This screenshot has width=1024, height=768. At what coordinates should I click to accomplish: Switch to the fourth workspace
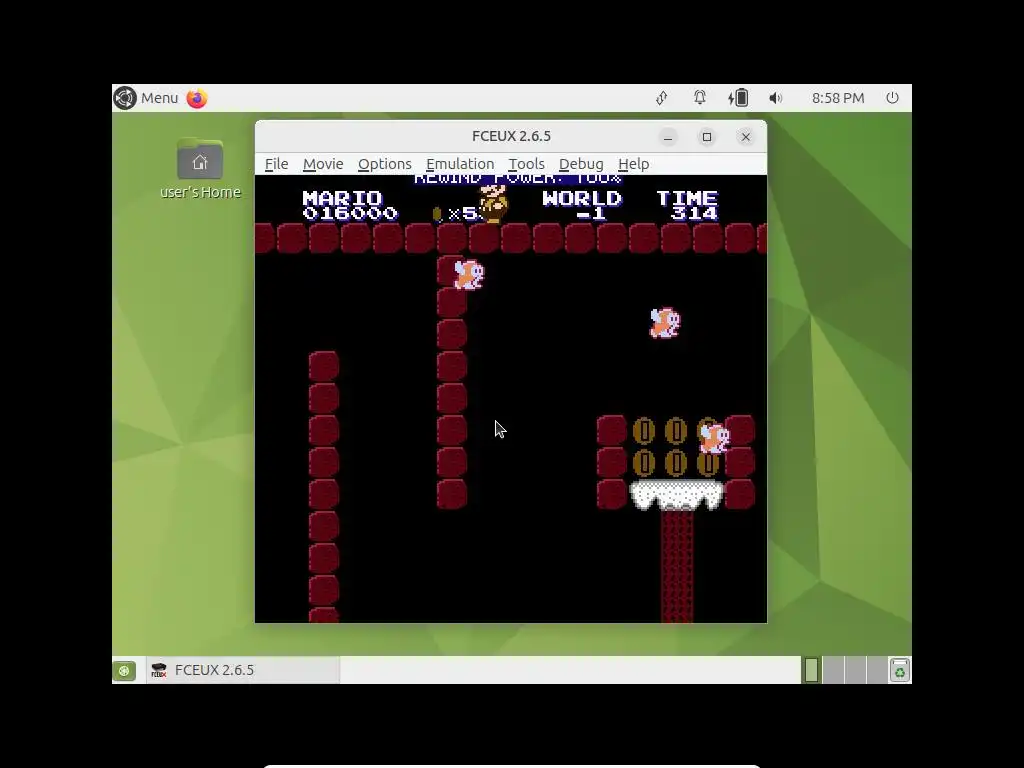876,670
